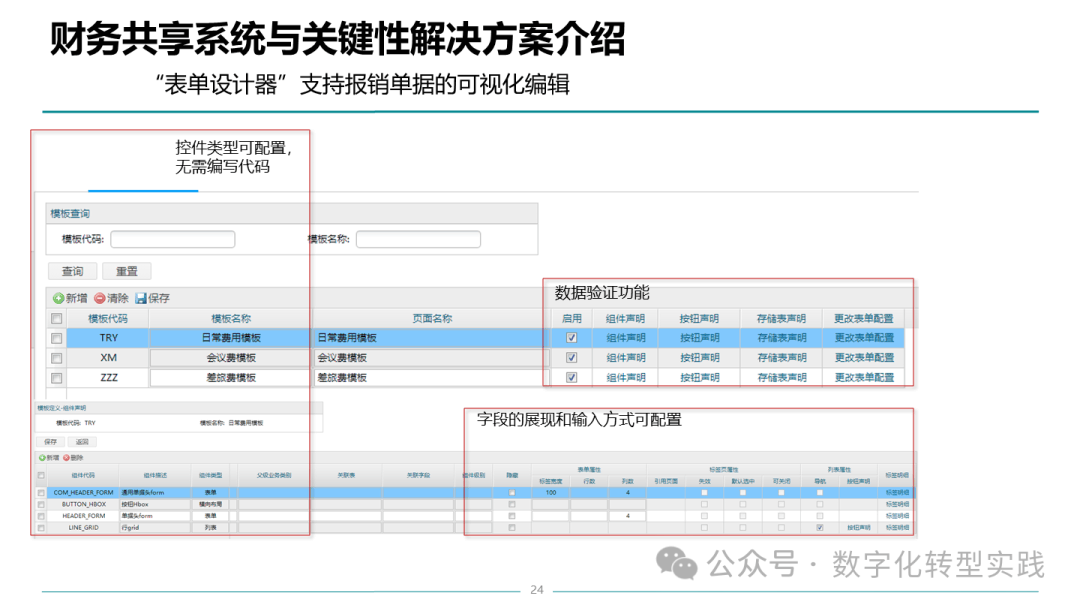
Task: Open 按钮声明 link in the LINE_GRID row
Action: pos(858,528)
